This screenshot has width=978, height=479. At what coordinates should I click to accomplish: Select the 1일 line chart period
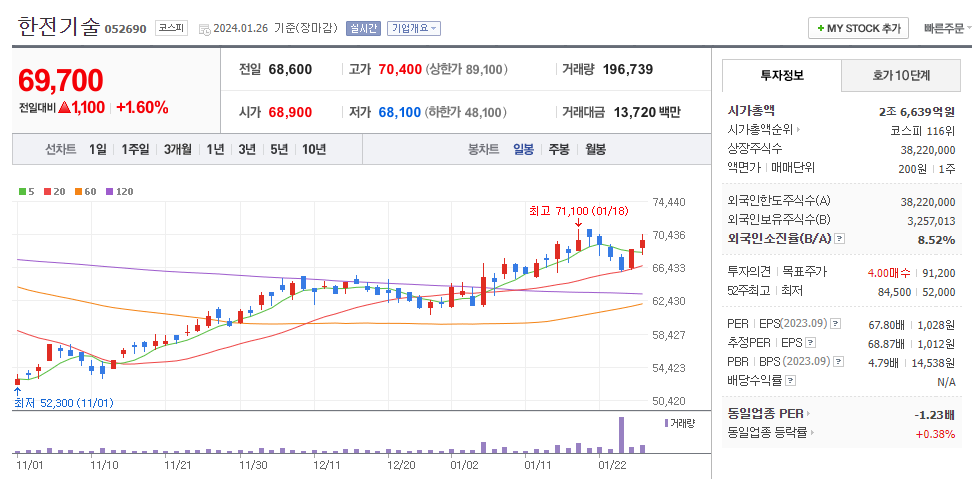[98, 149]
